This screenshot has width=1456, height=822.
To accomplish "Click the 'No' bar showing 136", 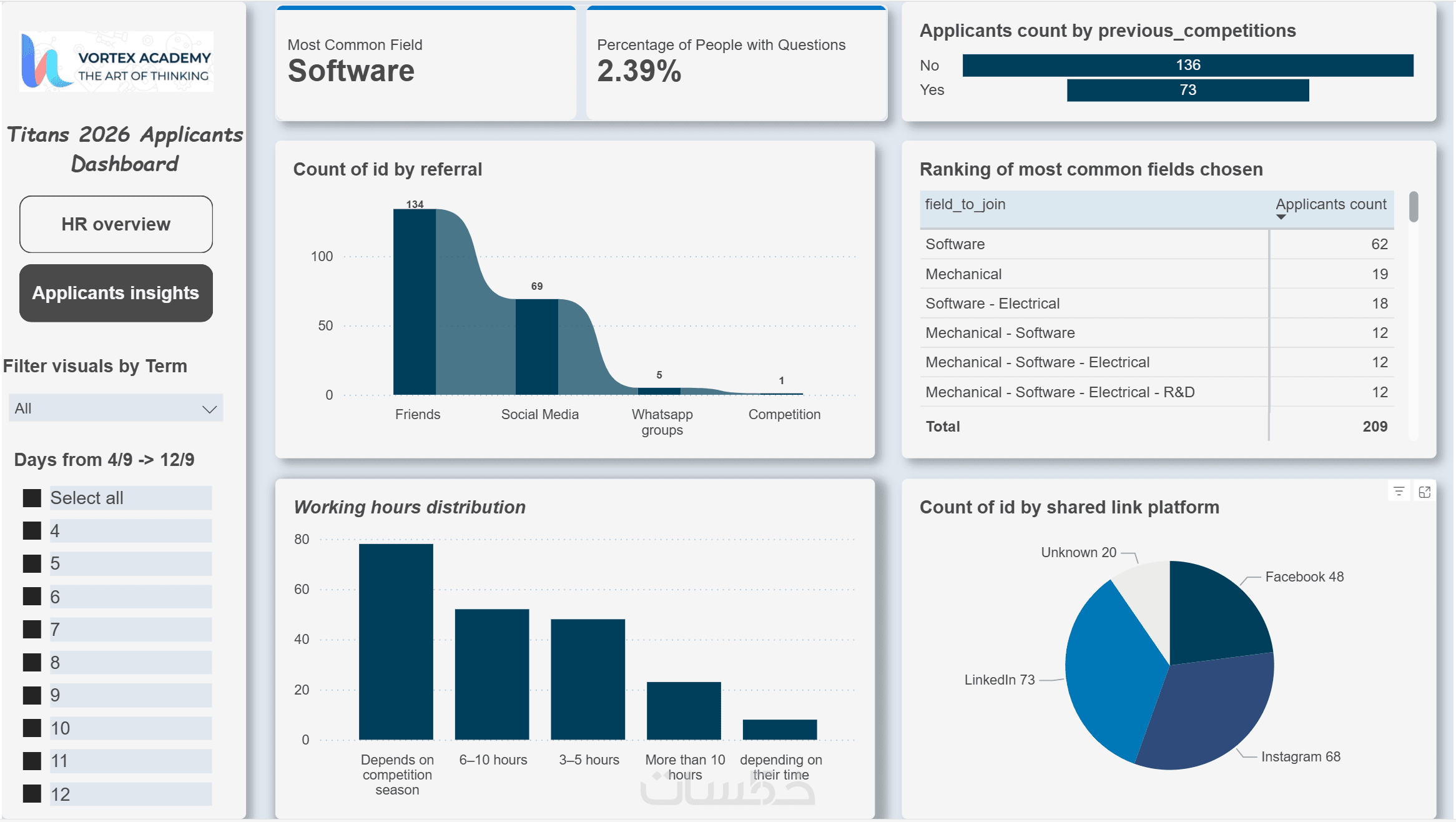I will click(x=1188, y=66).
